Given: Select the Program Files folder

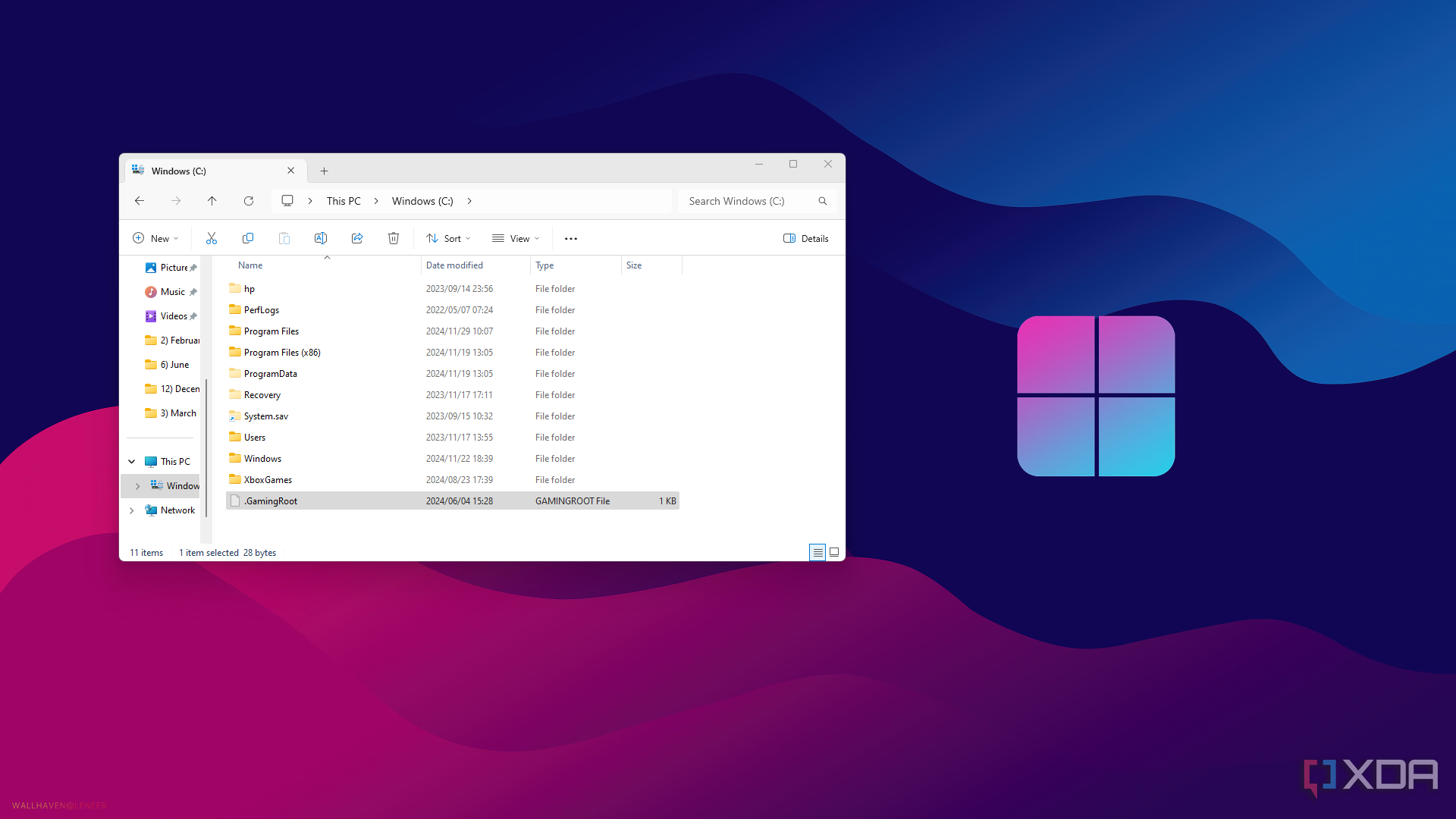Looking at the screenshot, I should [453, 331].
